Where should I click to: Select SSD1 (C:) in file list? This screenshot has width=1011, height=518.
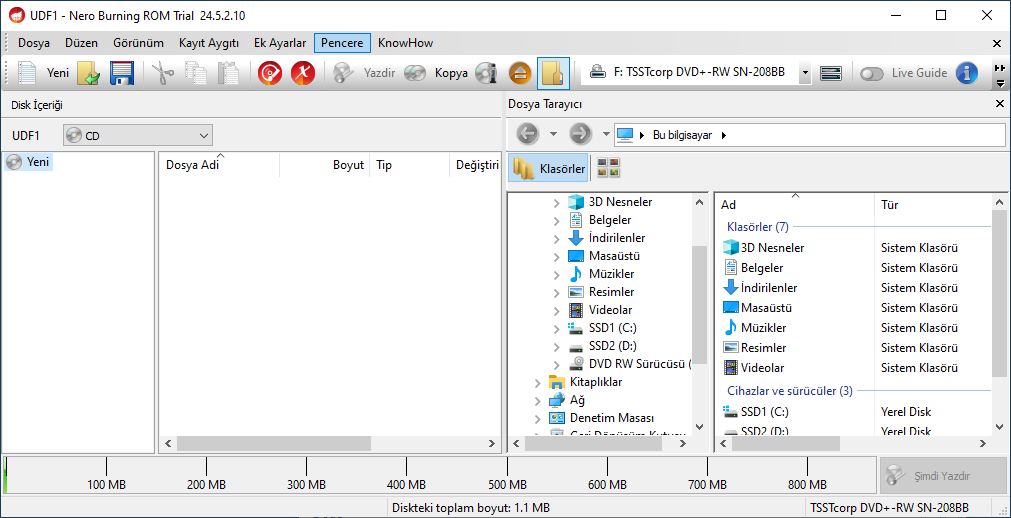(756, 412)
